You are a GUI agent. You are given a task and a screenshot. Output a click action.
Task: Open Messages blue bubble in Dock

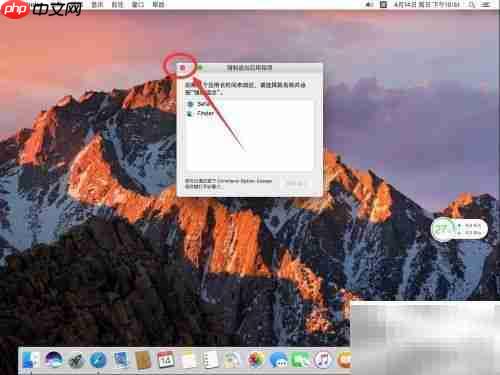(x=278, y=360)
